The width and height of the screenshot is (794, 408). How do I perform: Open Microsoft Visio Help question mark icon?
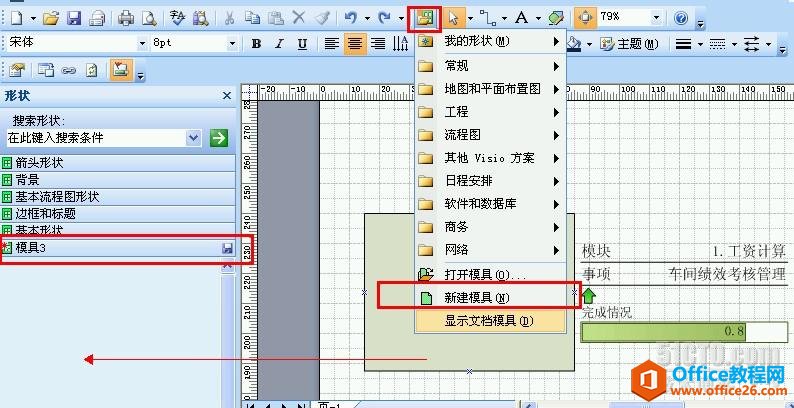681,19
